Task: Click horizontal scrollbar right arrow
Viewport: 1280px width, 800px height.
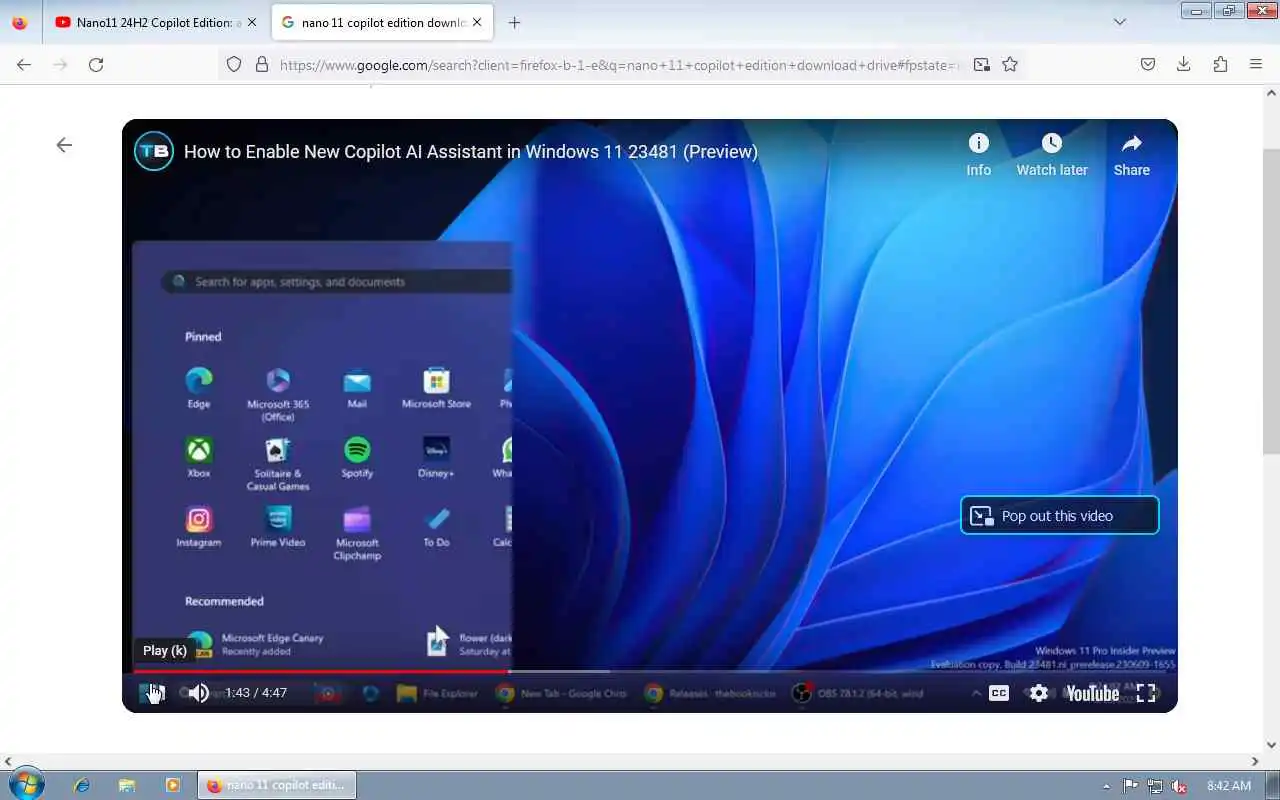Action: [x=1255, y=761]
